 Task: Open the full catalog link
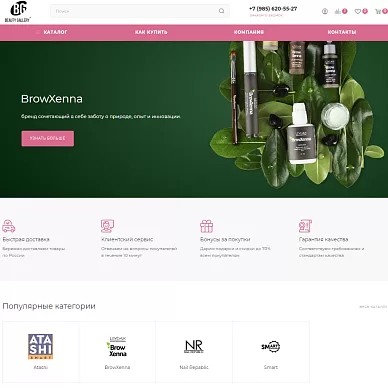coord(373,307)
